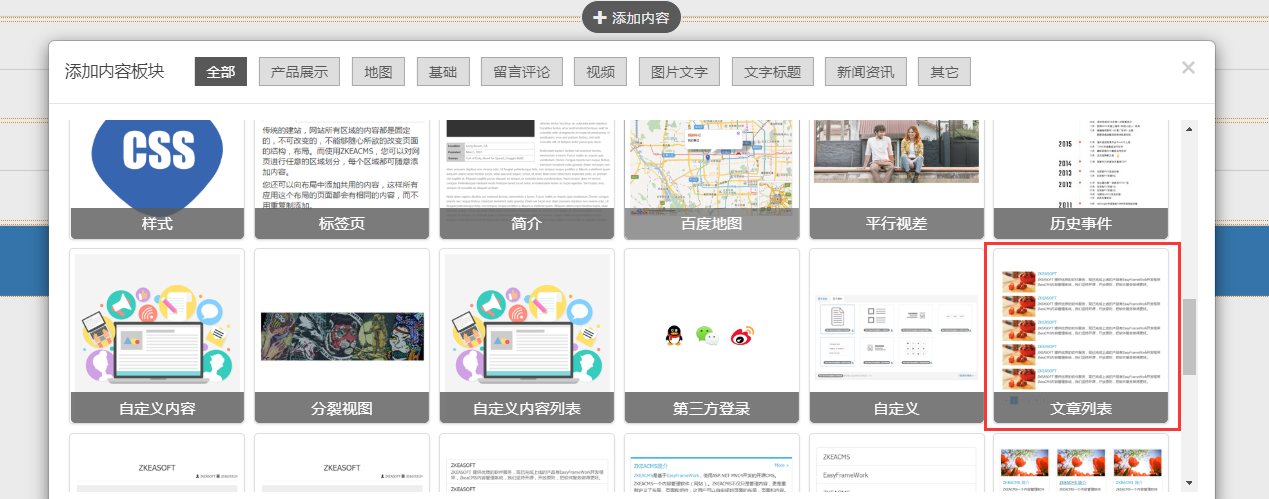Select the 文章列表 block

pyautogui.click(x=1081, y=336)
